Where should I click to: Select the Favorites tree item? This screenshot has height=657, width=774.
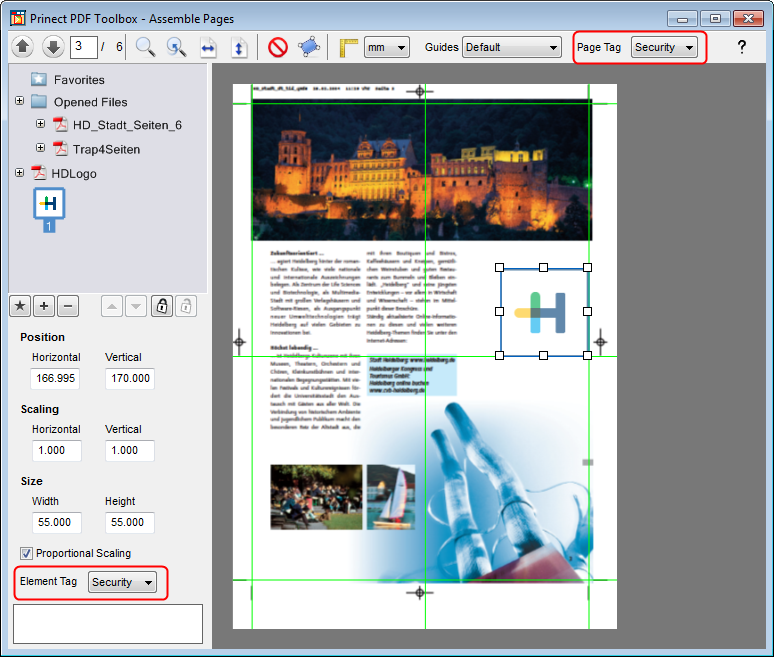coord(79,80)
